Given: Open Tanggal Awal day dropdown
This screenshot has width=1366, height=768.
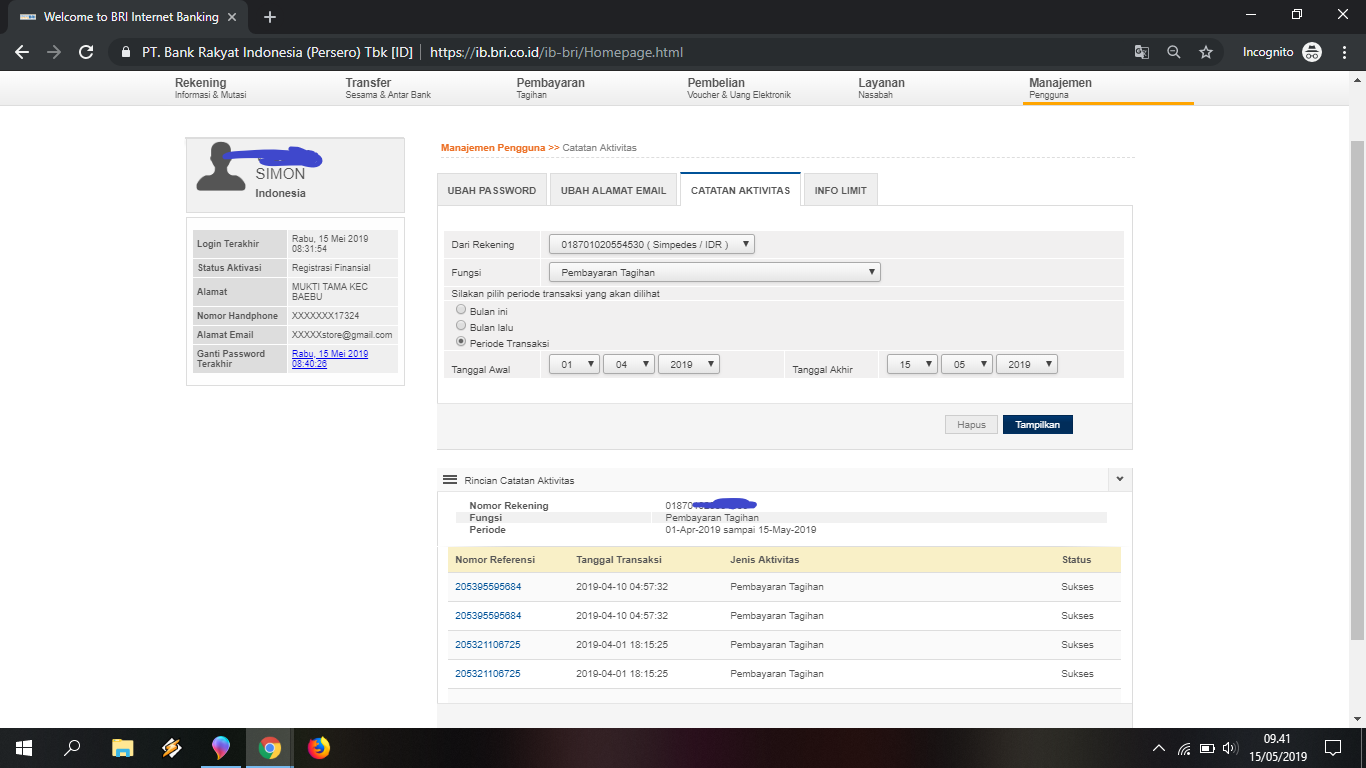Looking at the screenshot, I should [574, 365].
